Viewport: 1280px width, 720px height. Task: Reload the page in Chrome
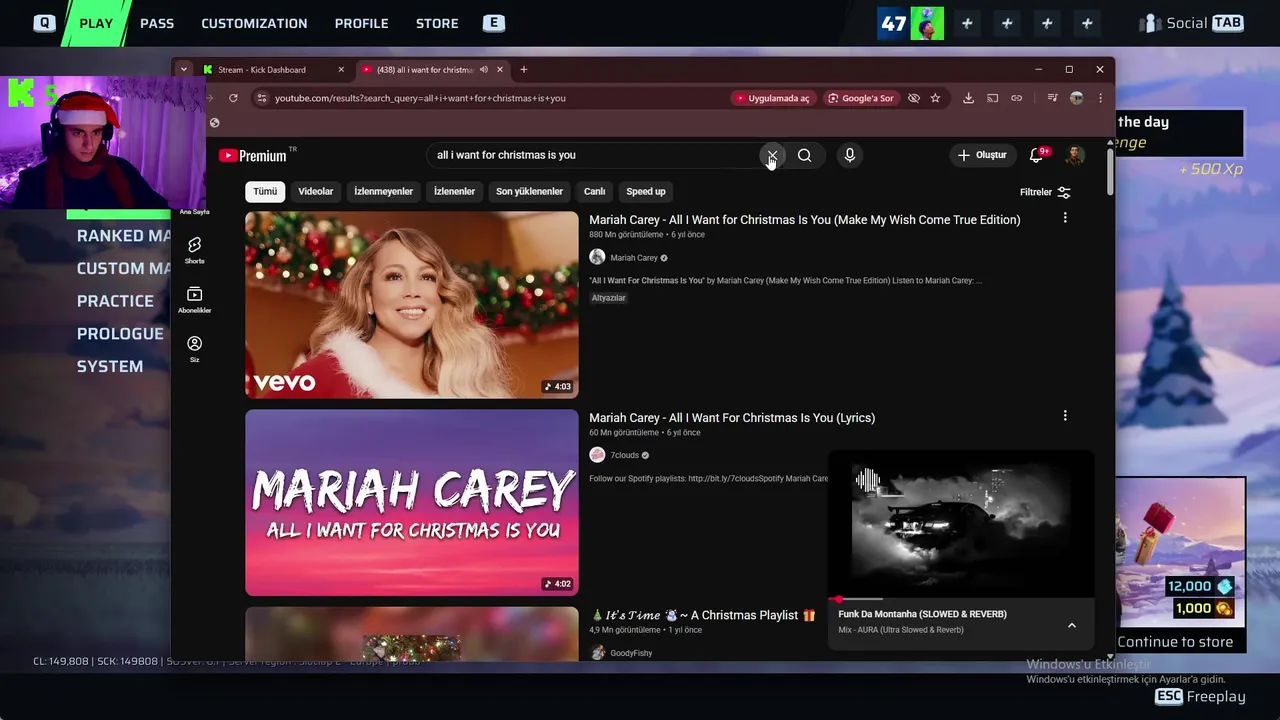(x=233, y=98)
